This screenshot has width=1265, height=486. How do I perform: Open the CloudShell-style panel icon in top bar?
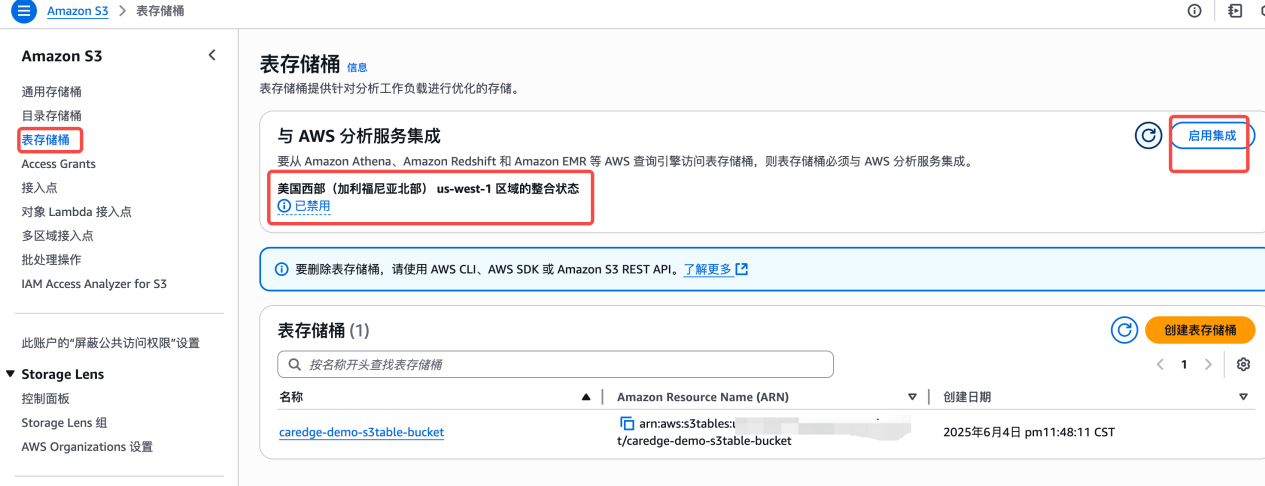pyautogui.click(x=1236, y=11)
